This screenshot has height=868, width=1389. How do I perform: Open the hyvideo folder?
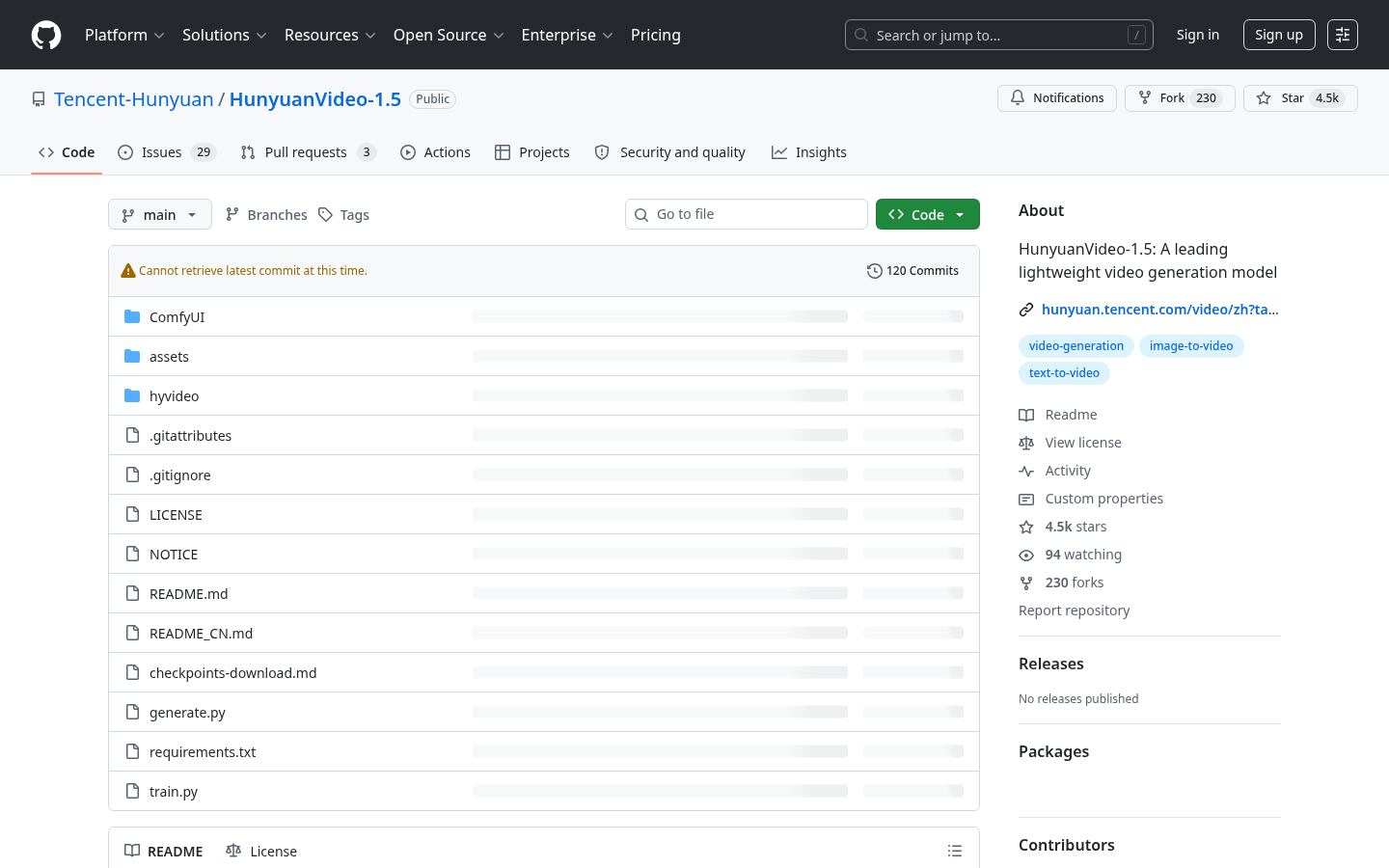[x=174, y=396]
